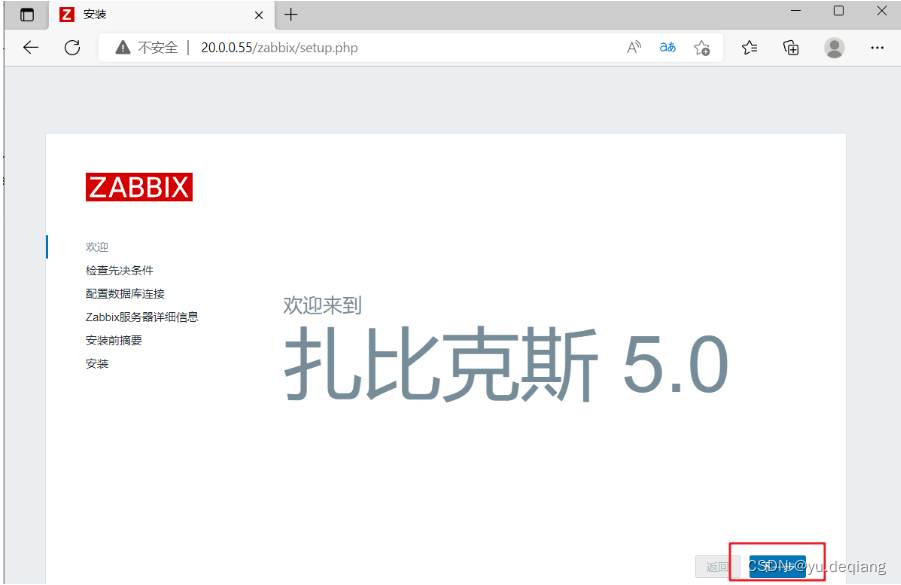Open the browser settings ellipsis menu
Viewport: 901px width, 585px height.
(x=877, y=48)
